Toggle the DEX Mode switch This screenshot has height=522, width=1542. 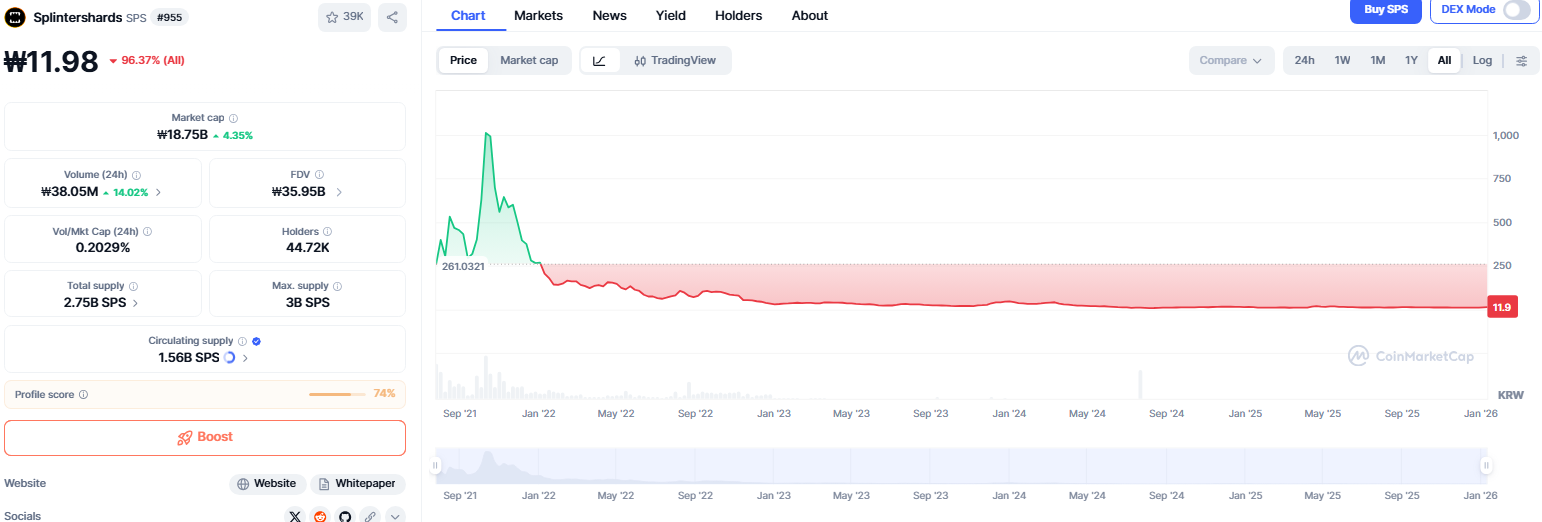point(1516,9)
